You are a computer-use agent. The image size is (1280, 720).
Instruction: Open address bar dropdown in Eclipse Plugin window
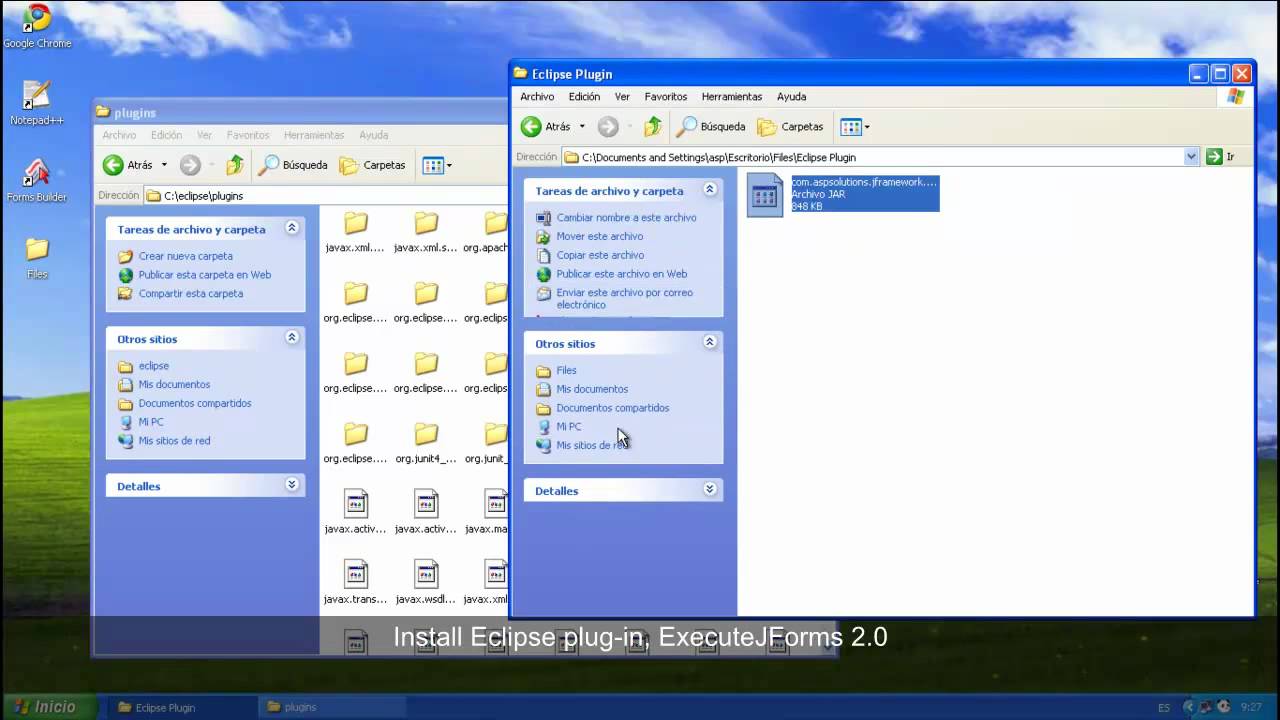coord(1191,157)
